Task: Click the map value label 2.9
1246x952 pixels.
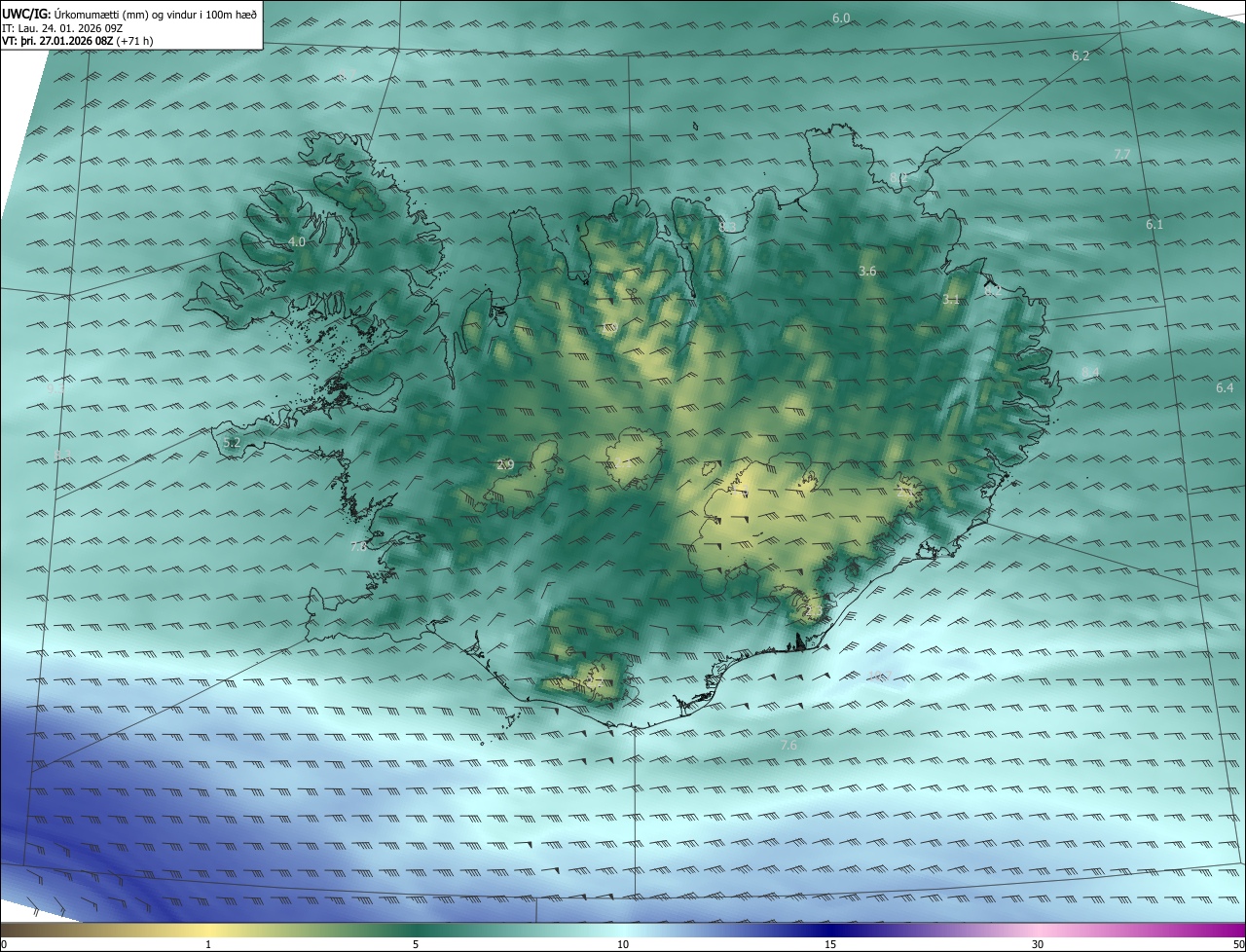Action: tap(505, 465)
